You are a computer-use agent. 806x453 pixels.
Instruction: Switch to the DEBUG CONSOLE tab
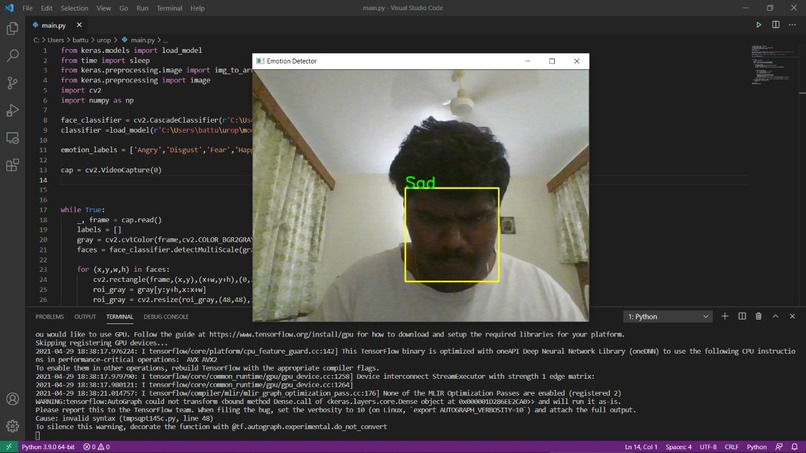click(166, 317)
